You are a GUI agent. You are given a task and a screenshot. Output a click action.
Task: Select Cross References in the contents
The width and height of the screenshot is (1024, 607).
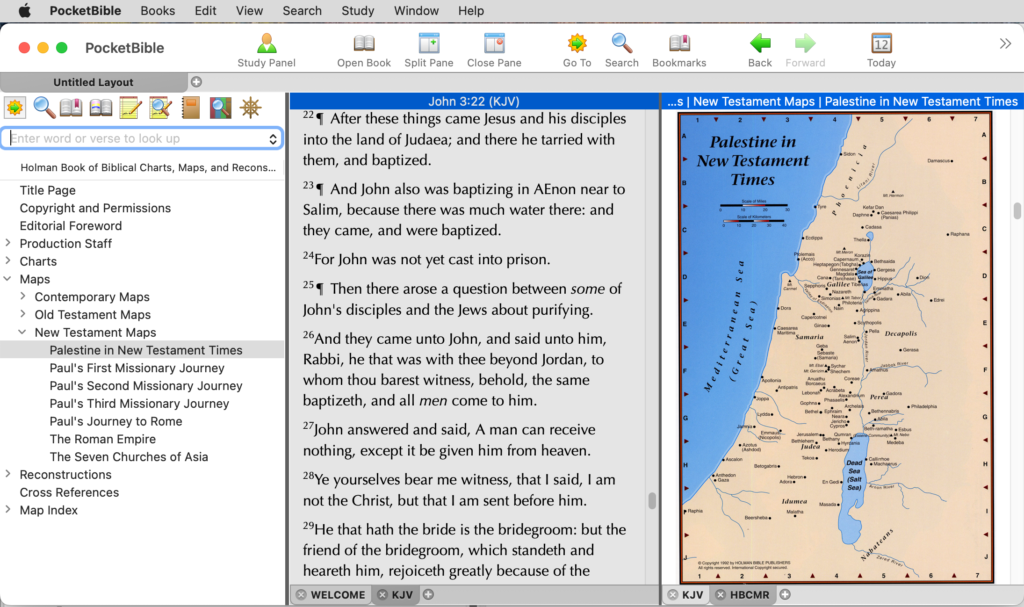(69, 492)
